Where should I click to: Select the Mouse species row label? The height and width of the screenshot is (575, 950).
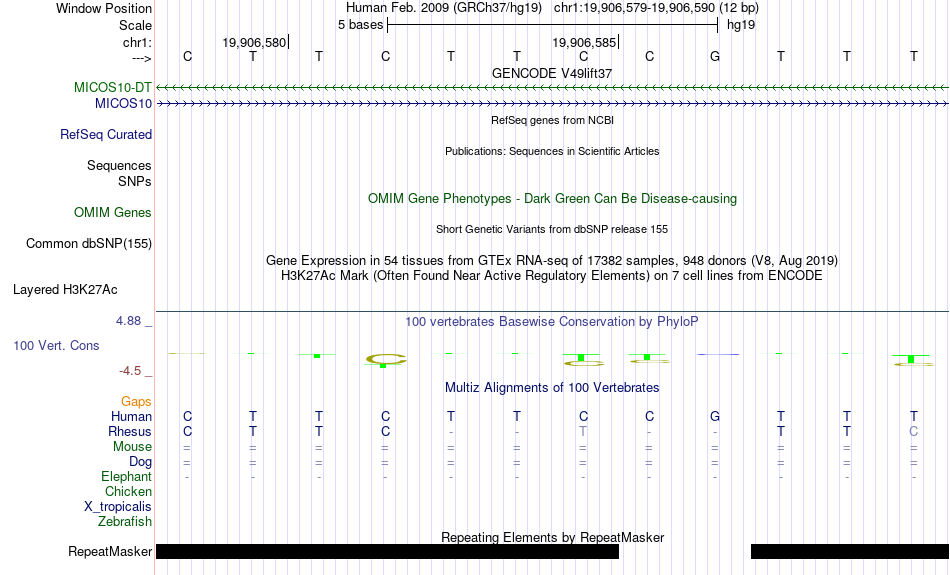click(x=132, y=447)
